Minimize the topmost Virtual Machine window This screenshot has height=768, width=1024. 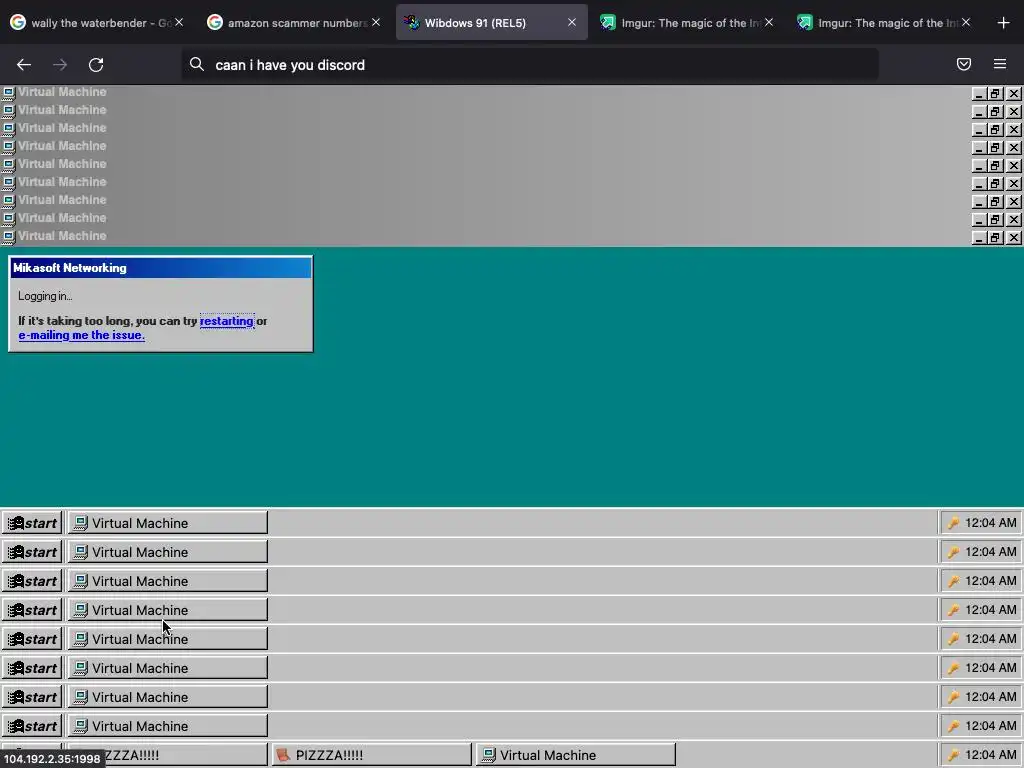(x=978, y=93)
